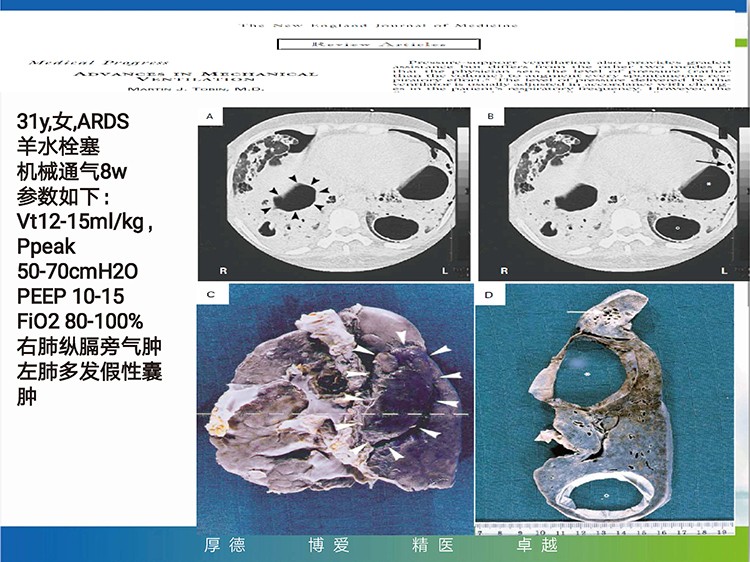Click the CT image labeled A
The width and height of the screenshot is (750, 562).
coord(334,194)
